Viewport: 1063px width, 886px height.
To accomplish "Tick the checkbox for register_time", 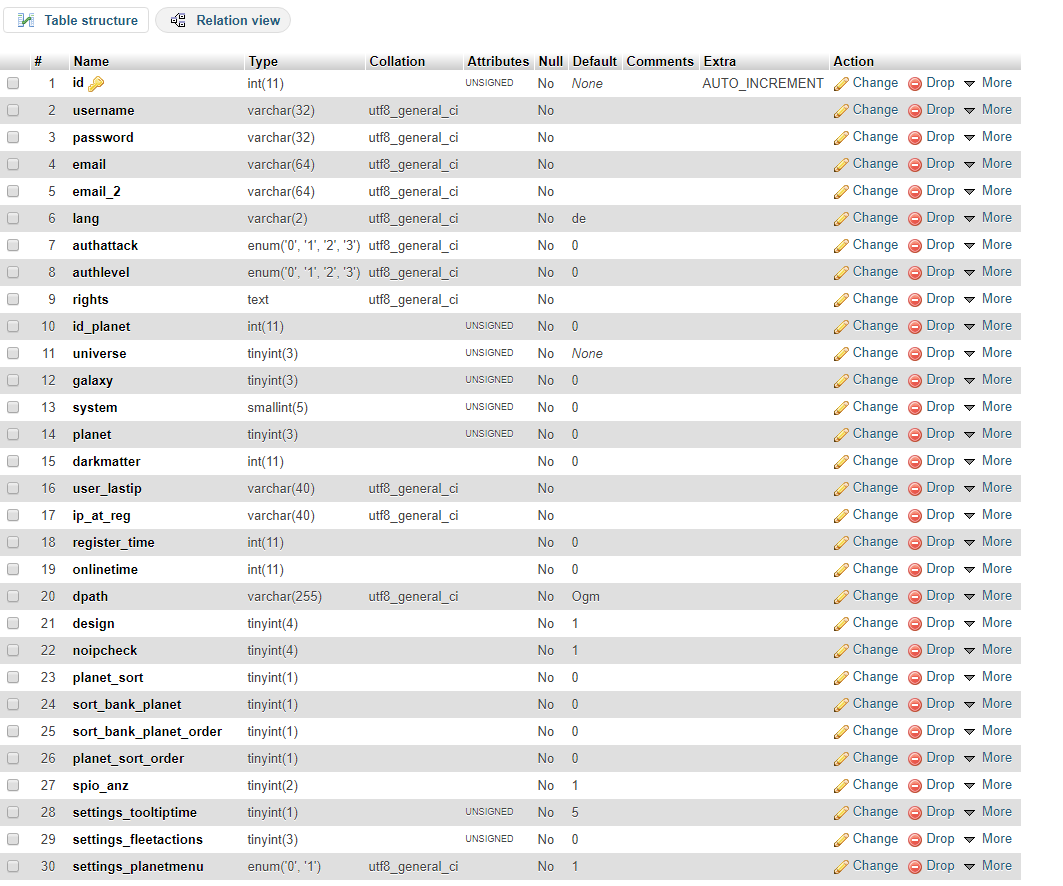I will coord(13,542).
